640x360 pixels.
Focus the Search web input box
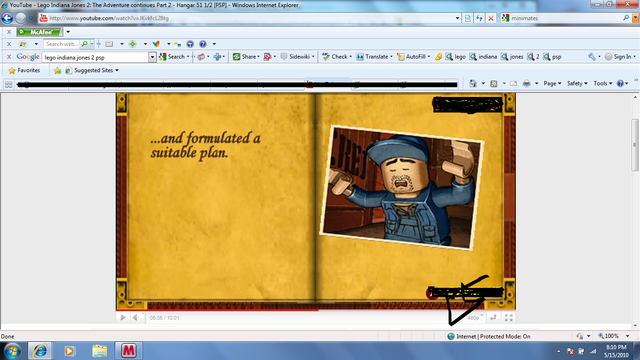(61, 44)
